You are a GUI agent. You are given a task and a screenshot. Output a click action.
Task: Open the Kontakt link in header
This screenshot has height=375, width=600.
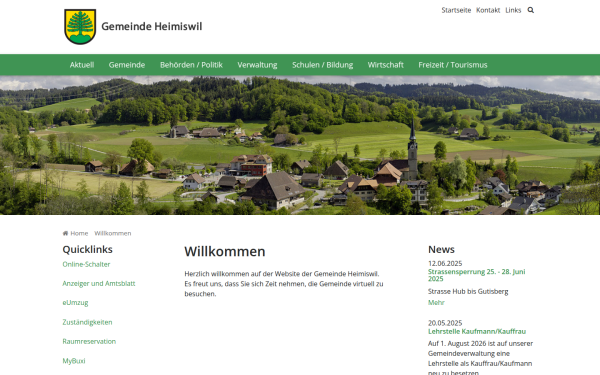(488, 10)
